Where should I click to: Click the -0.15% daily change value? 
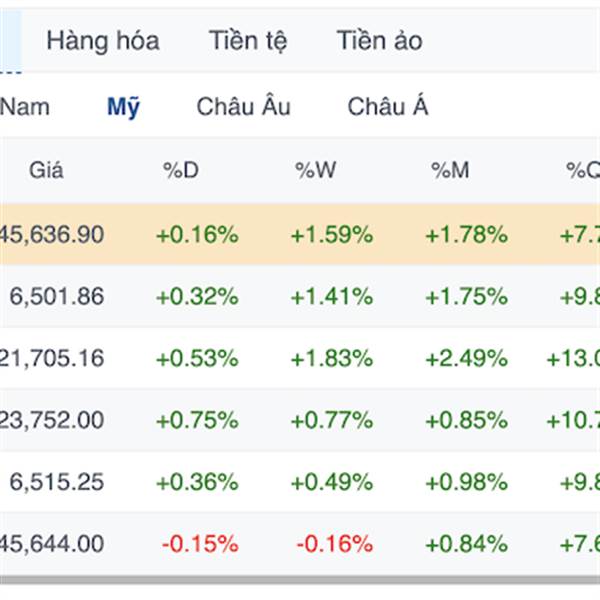click(x=200, y=544)
